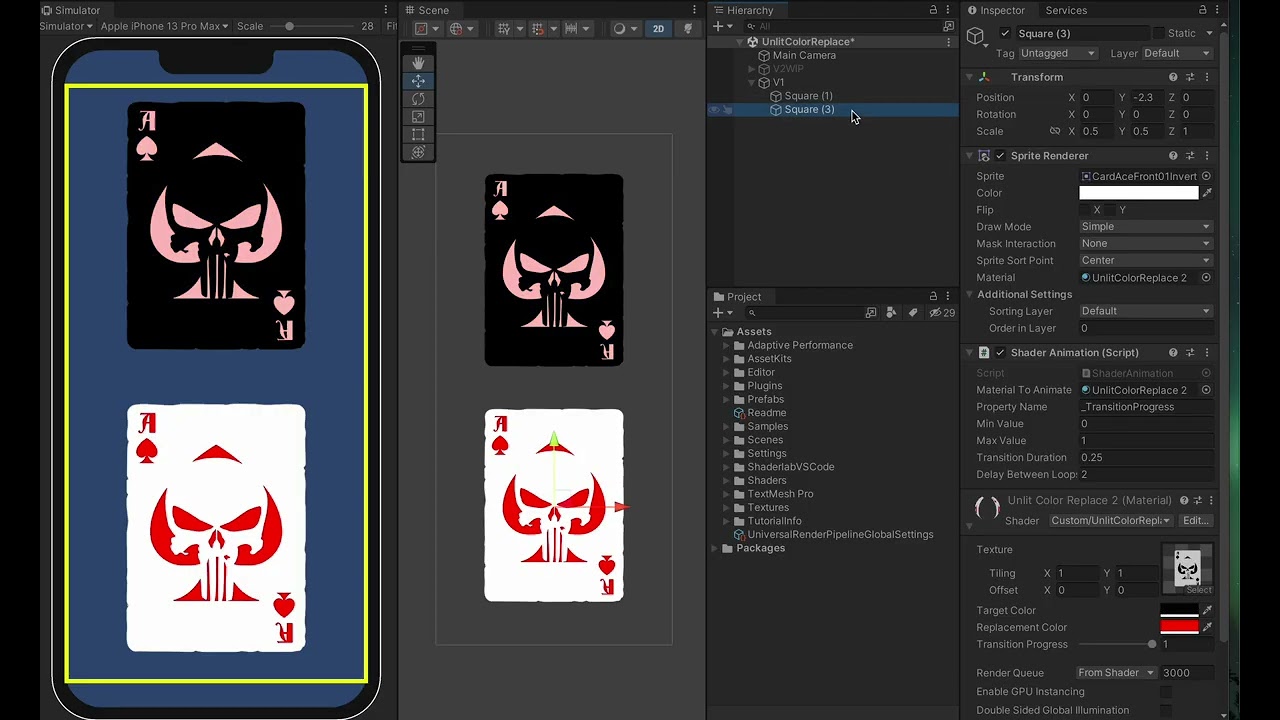The height and width of the screenshot is (720, 1280).
Task: Click the Target Color swatch
Action: point(1179,610)
